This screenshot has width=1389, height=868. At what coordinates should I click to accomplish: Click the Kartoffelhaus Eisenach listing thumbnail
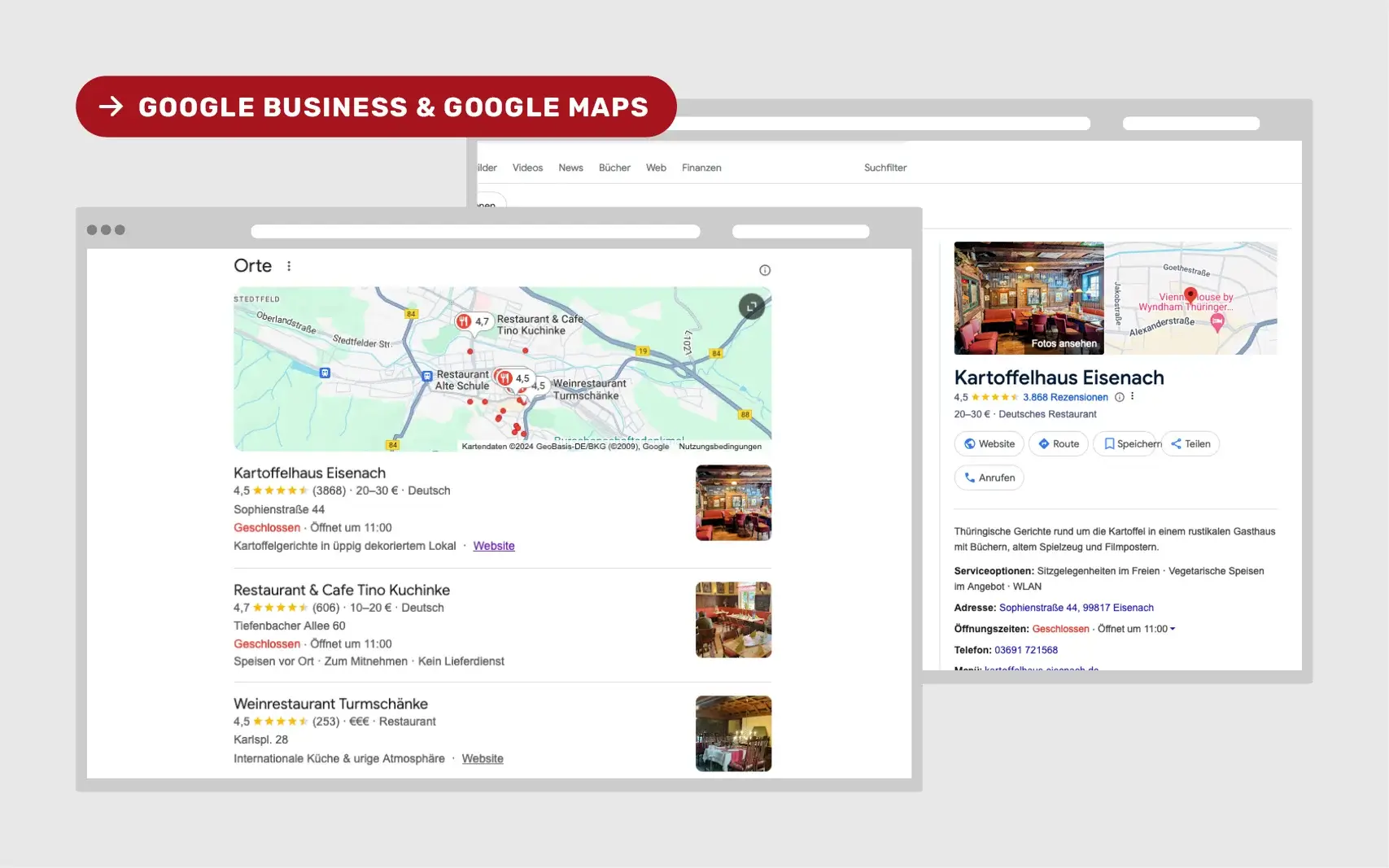tap(733, 503)
